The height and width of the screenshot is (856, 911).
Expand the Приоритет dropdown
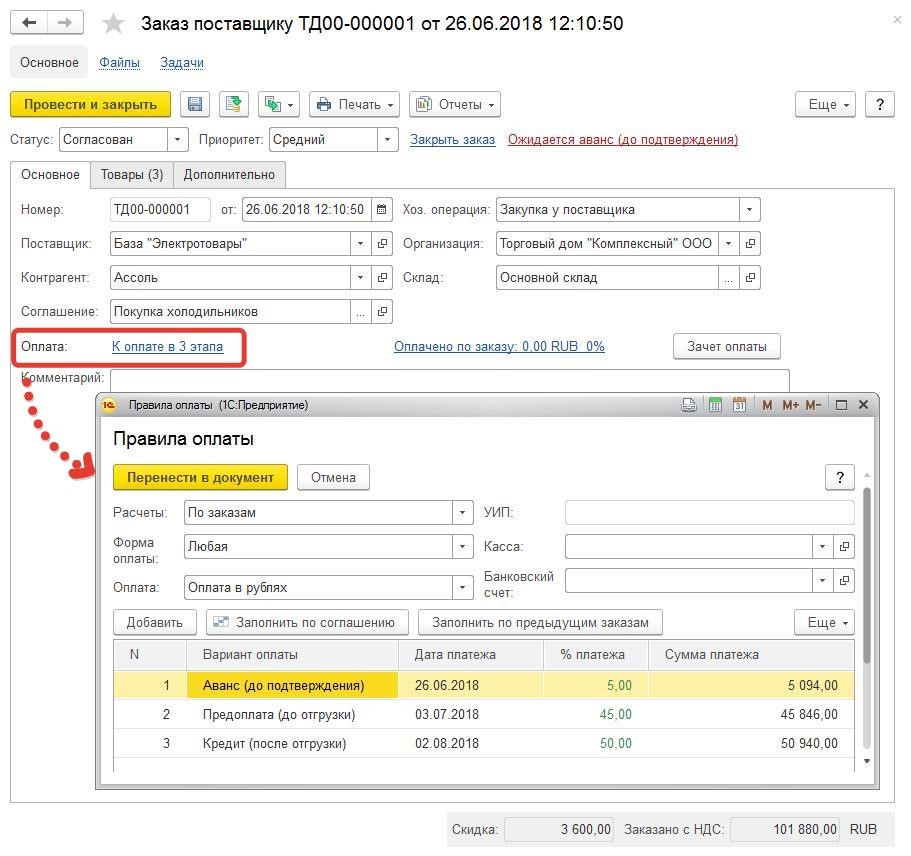(387, 139)
